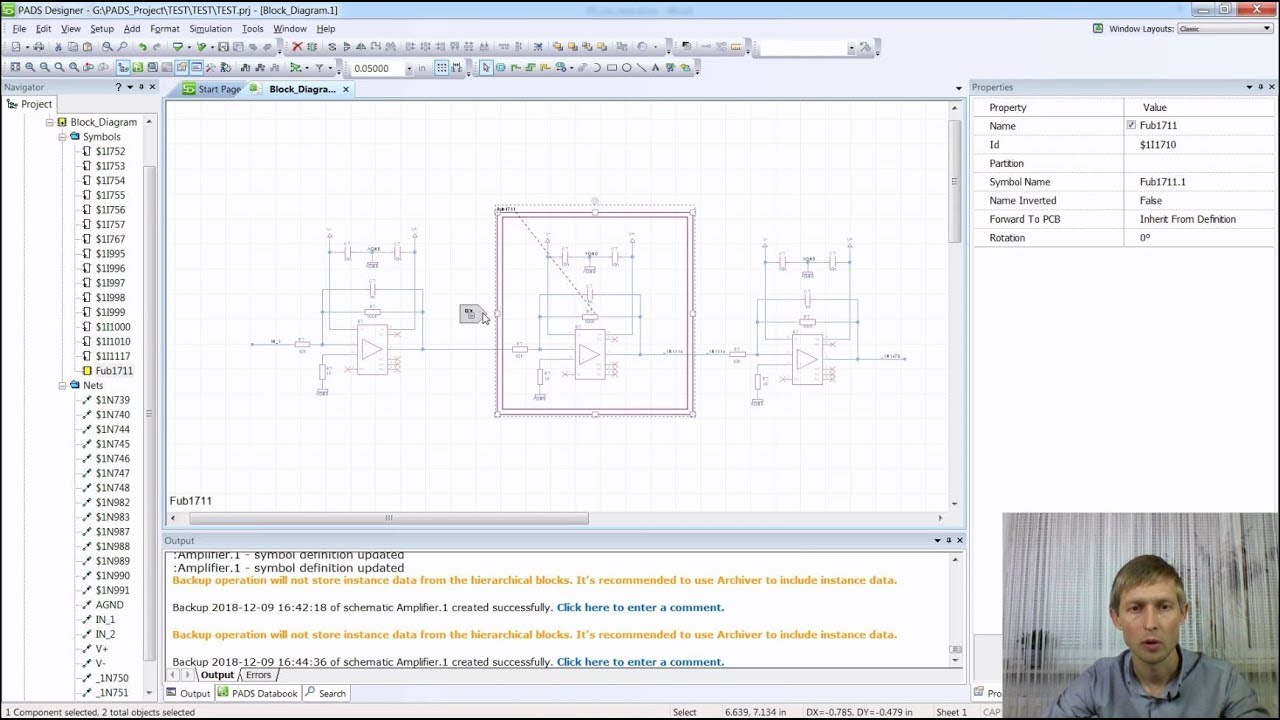Collapse the Nets tree folder
Screen dimensions: 1280x720
coord(62,385)
